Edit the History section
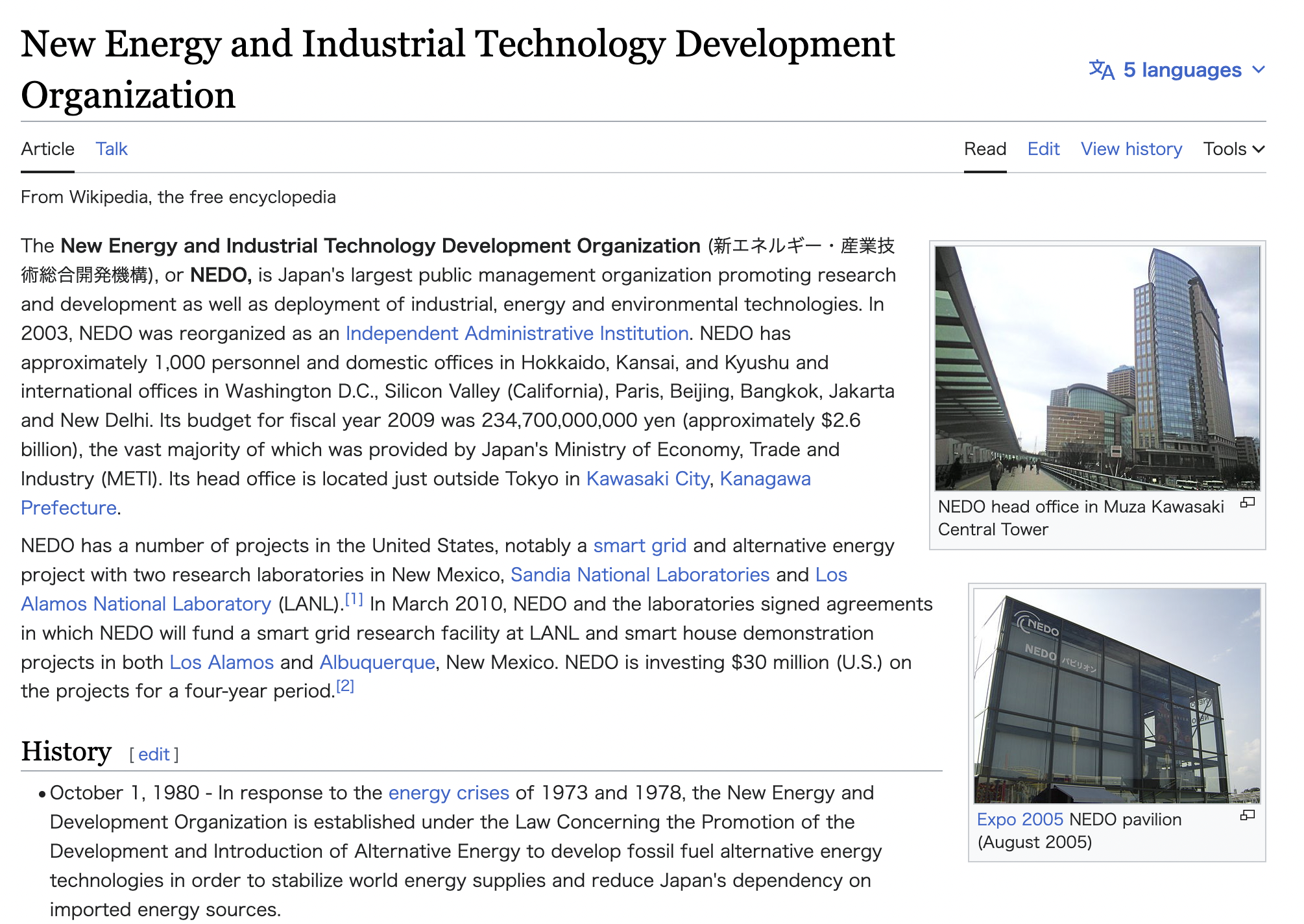1304x924 pixels. tap(154, 755)
